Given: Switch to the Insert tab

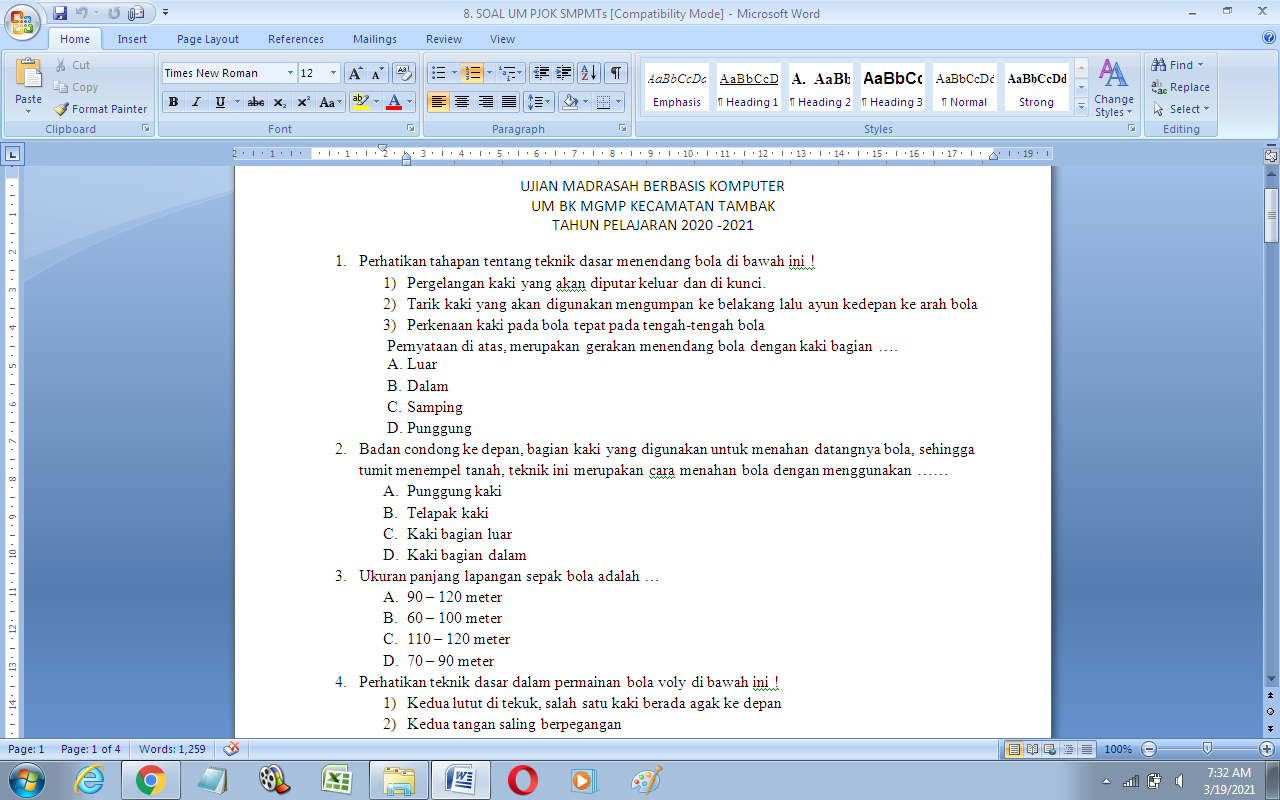Looking at the screenshot, I should 132,39.
